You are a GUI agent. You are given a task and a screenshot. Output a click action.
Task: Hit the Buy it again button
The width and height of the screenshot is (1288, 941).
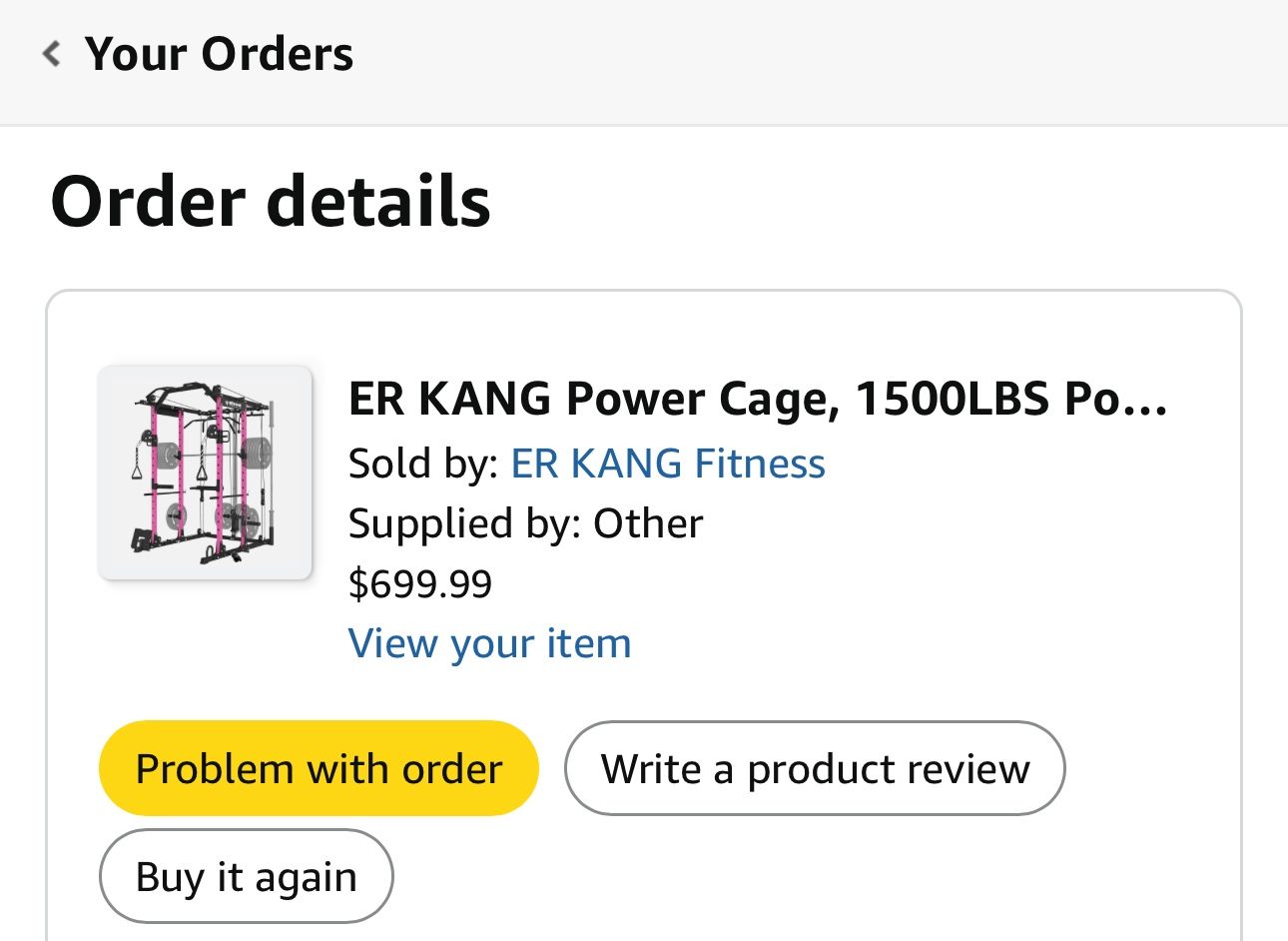[246, 877]
